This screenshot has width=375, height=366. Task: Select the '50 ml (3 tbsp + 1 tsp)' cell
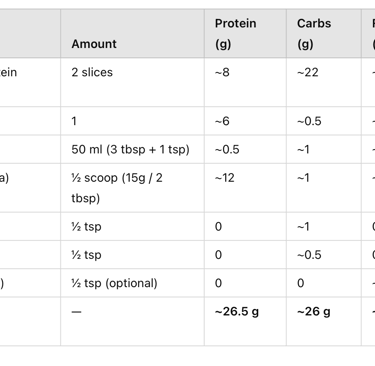coord(130,149)
